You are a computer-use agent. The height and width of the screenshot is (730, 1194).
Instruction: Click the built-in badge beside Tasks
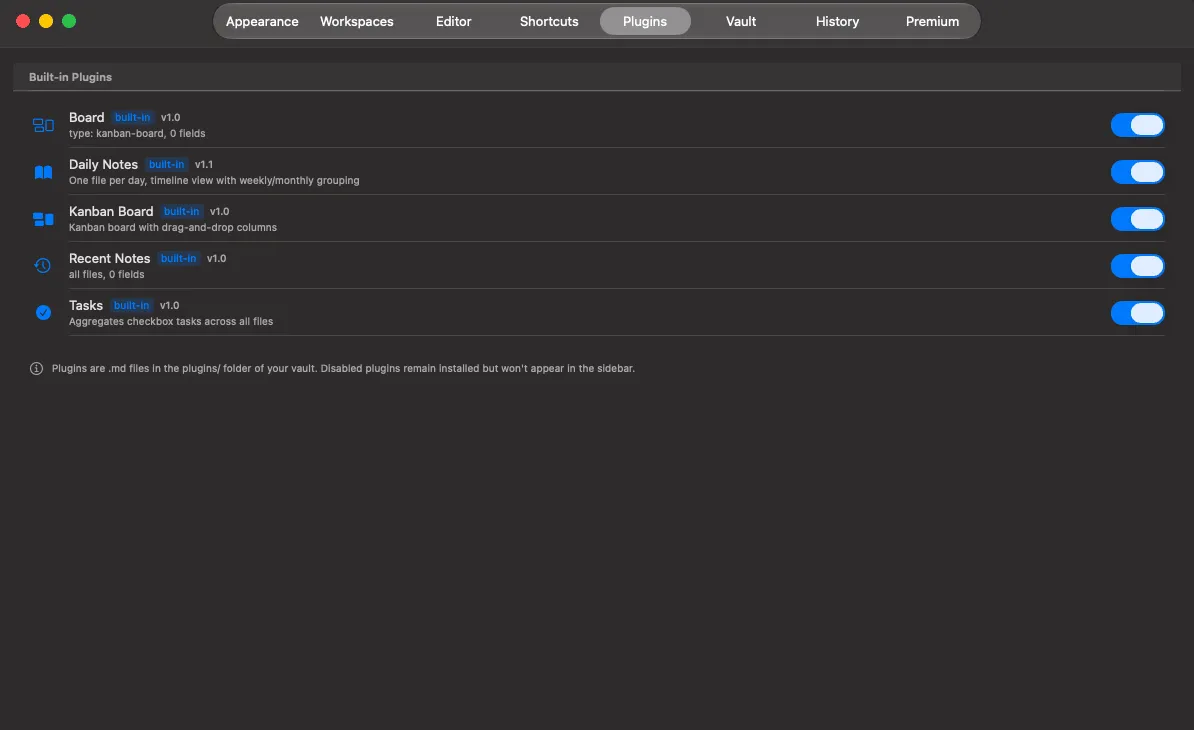coord(132,306)
